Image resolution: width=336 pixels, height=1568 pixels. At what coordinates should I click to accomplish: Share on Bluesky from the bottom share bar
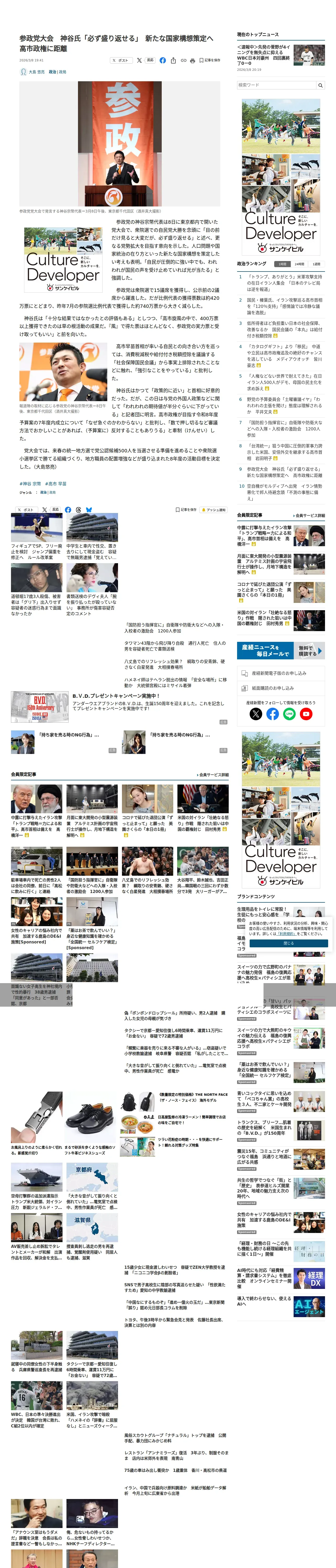(x=89, y=510)
